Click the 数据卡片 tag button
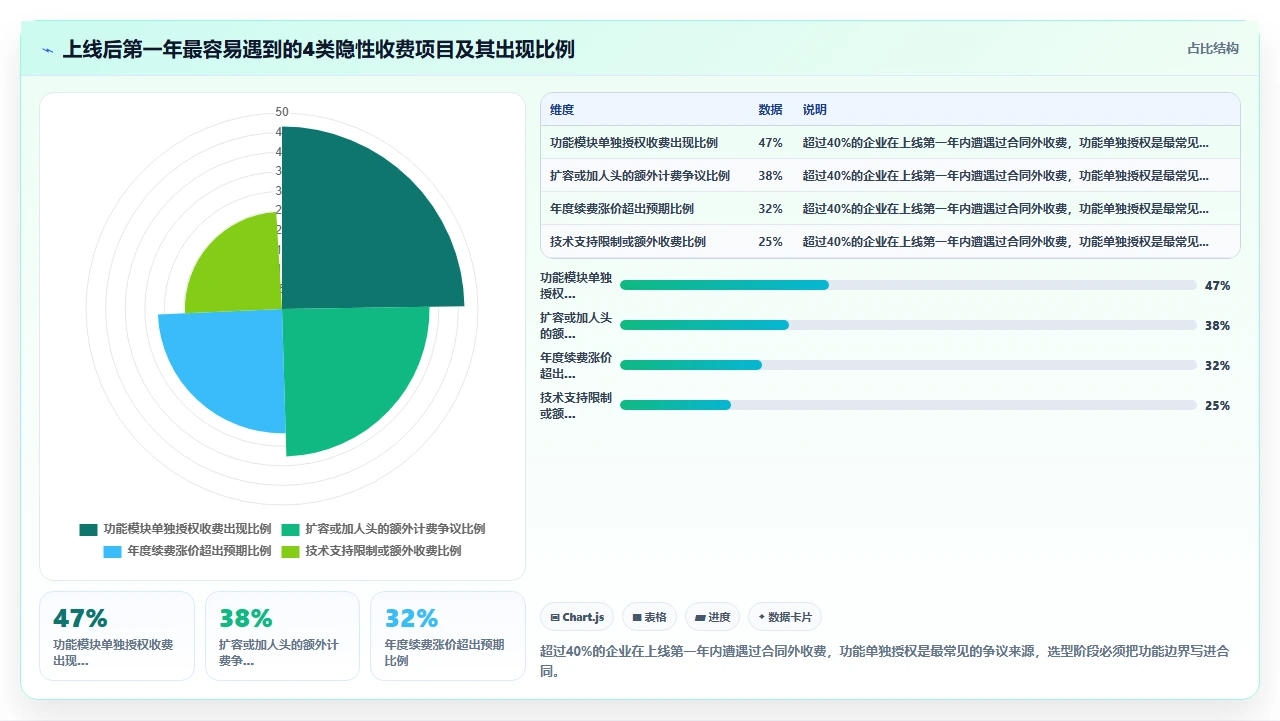Viewport: 1280px width, 721px height. click(x=785, y=617)
